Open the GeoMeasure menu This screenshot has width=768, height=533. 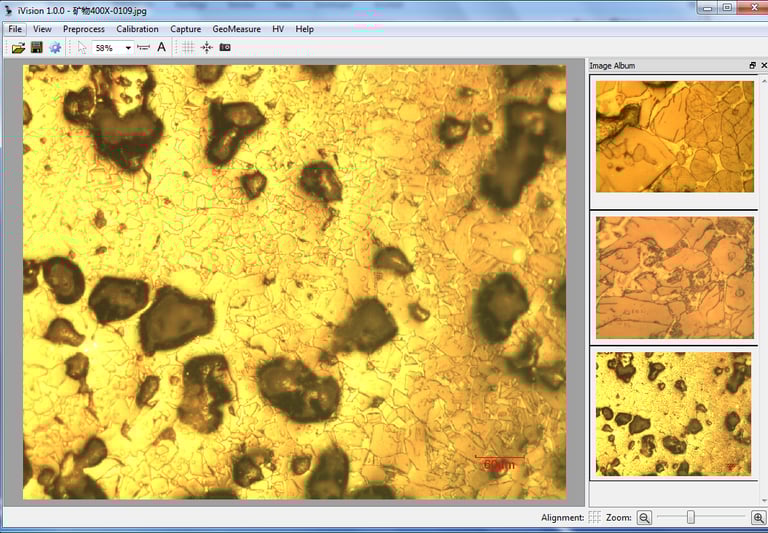[236, 29]
